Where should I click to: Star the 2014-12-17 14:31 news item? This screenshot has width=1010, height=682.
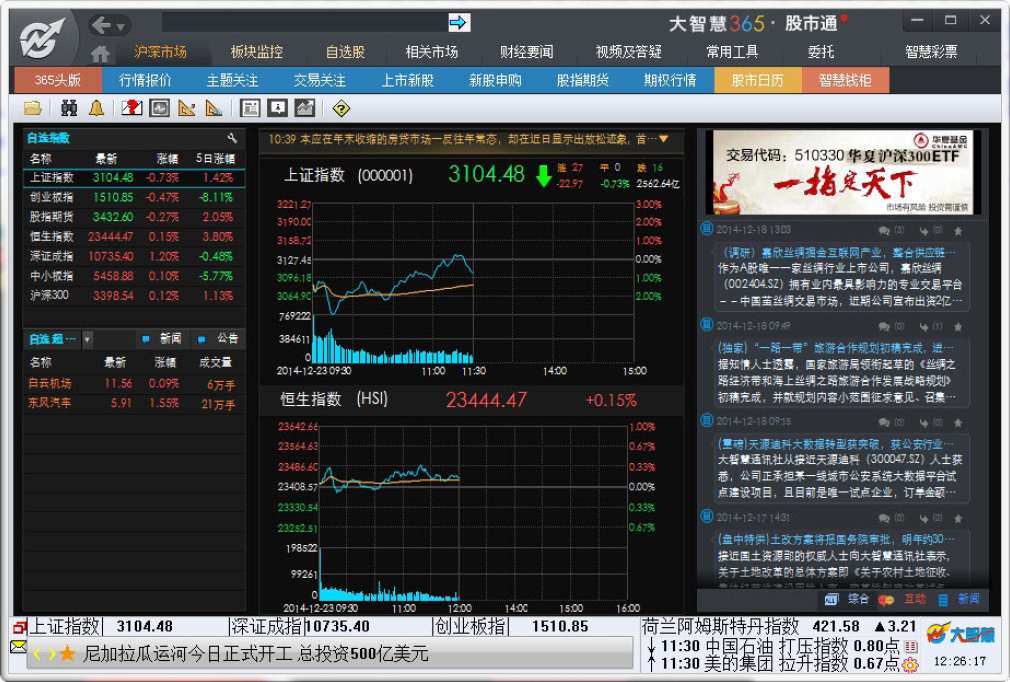coord(958,518)
